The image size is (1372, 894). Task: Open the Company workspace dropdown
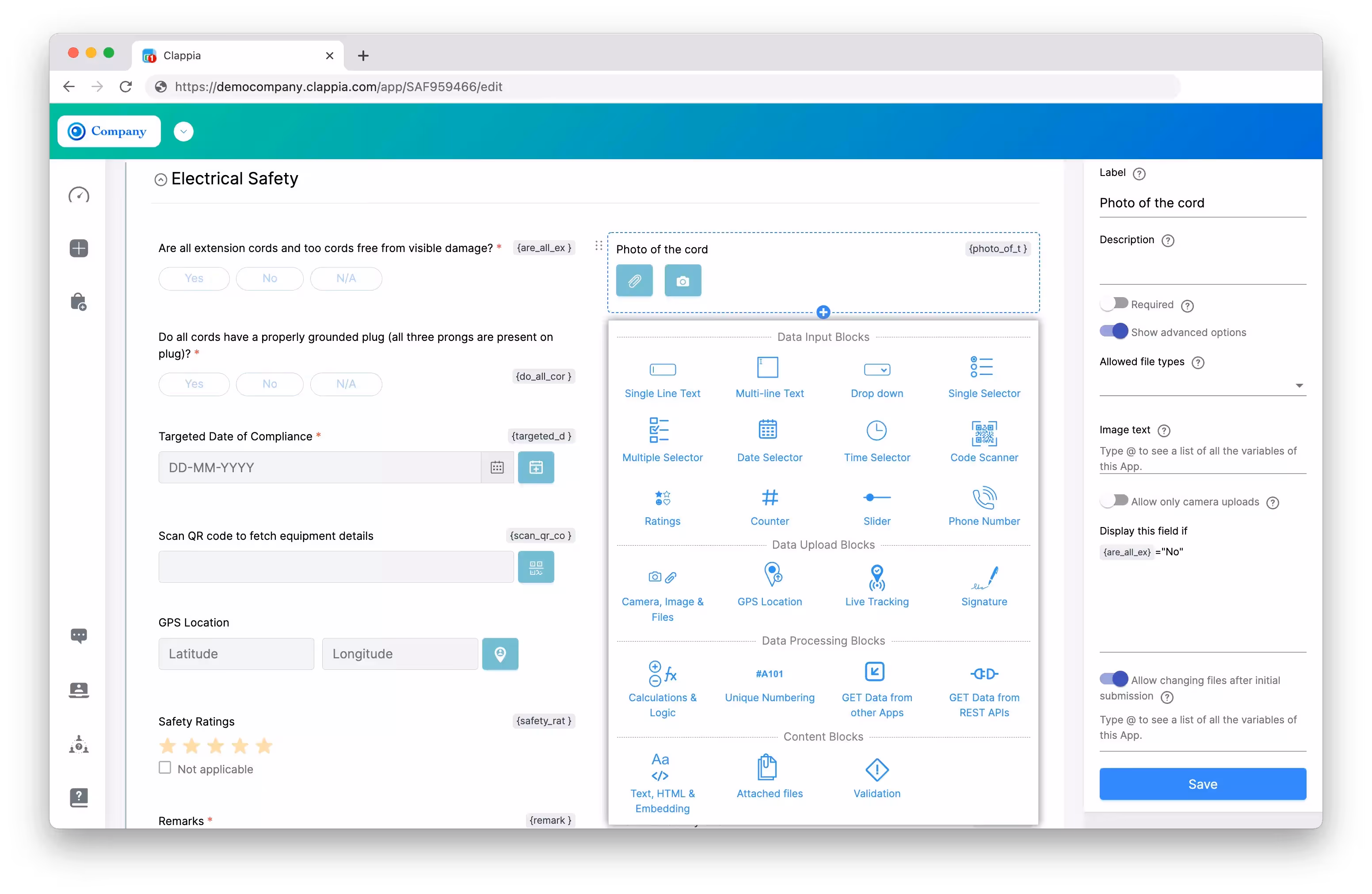[183, 131]
